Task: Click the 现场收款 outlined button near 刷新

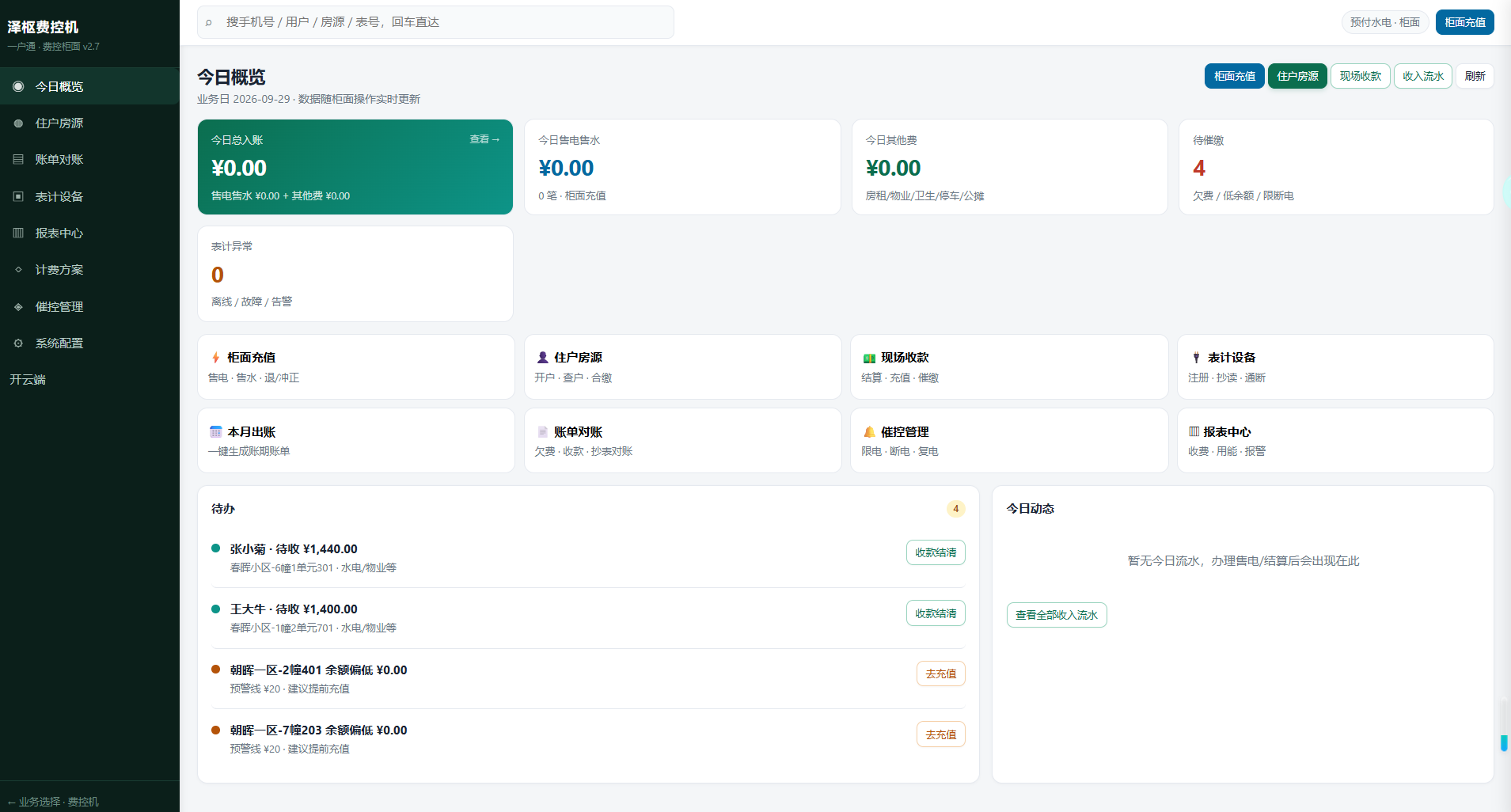Action: coord(1360,76)
